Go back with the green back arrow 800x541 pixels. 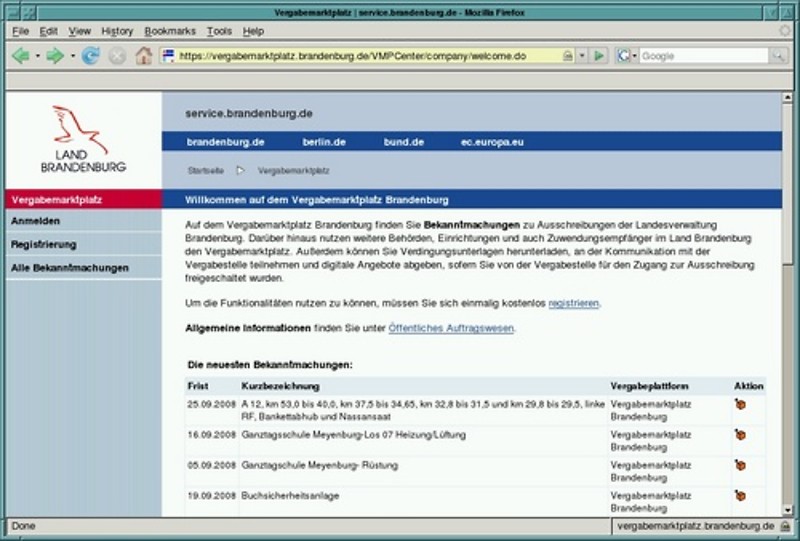20,56
